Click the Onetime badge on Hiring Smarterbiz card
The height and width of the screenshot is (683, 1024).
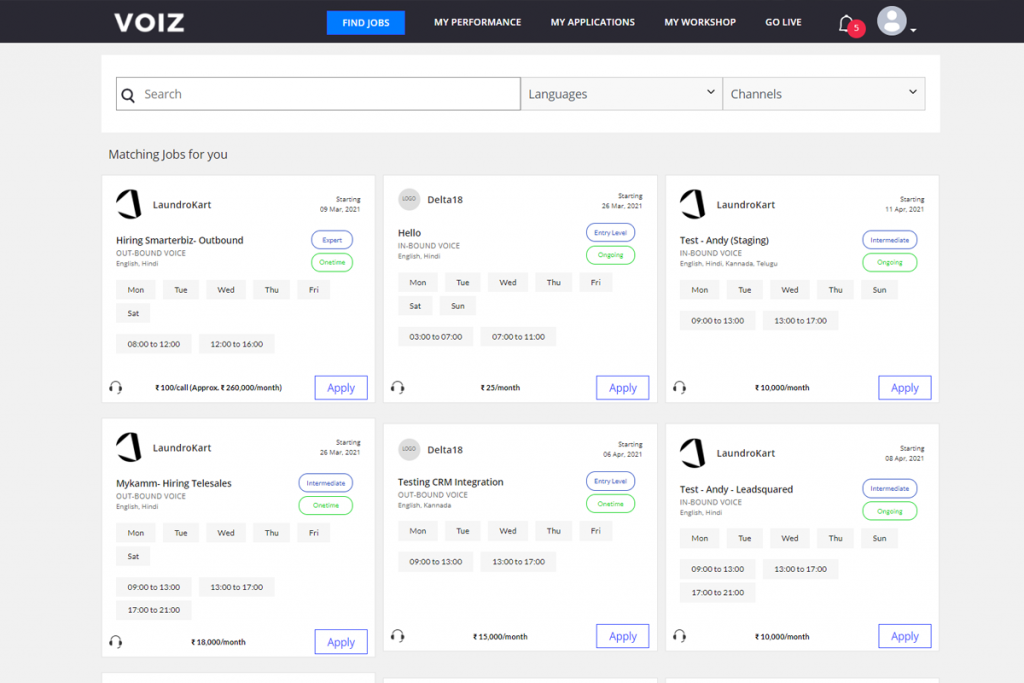tap(332, 262)
